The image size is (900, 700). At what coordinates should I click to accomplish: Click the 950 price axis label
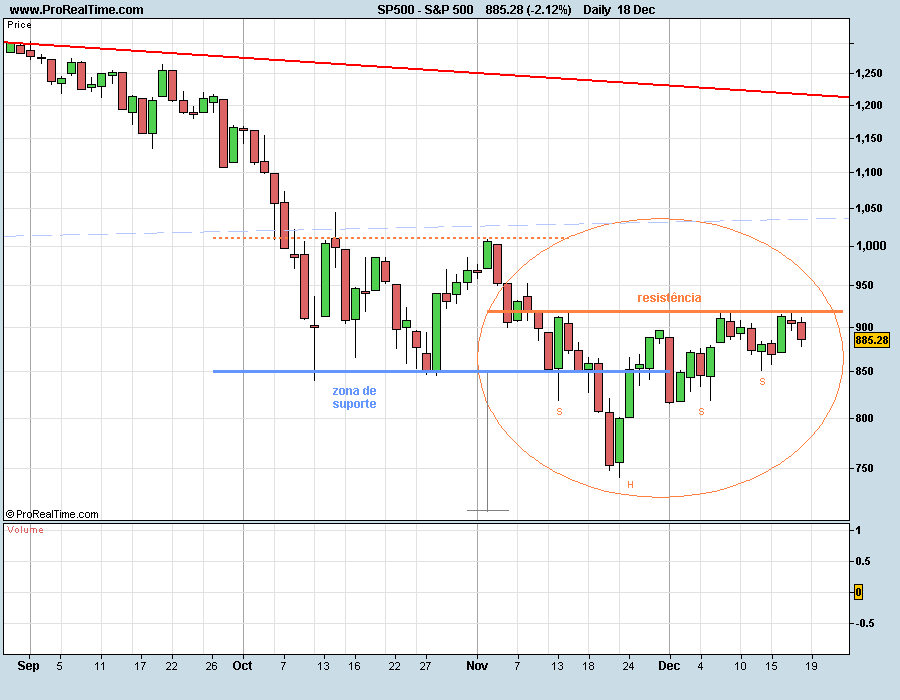click(864, 285)
